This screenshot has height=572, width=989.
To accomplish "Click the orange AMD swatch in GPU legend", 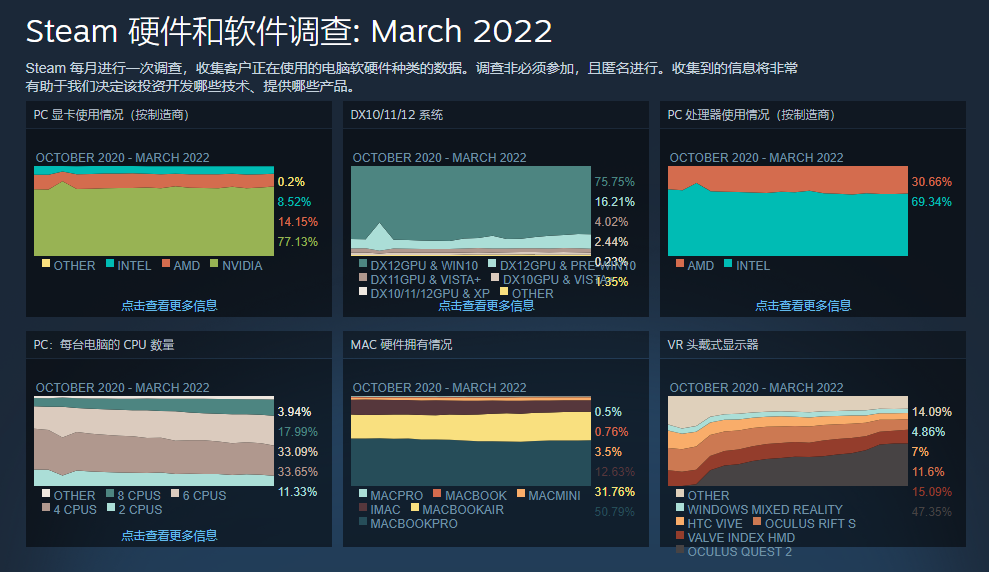I will click(x=166, y=264).
